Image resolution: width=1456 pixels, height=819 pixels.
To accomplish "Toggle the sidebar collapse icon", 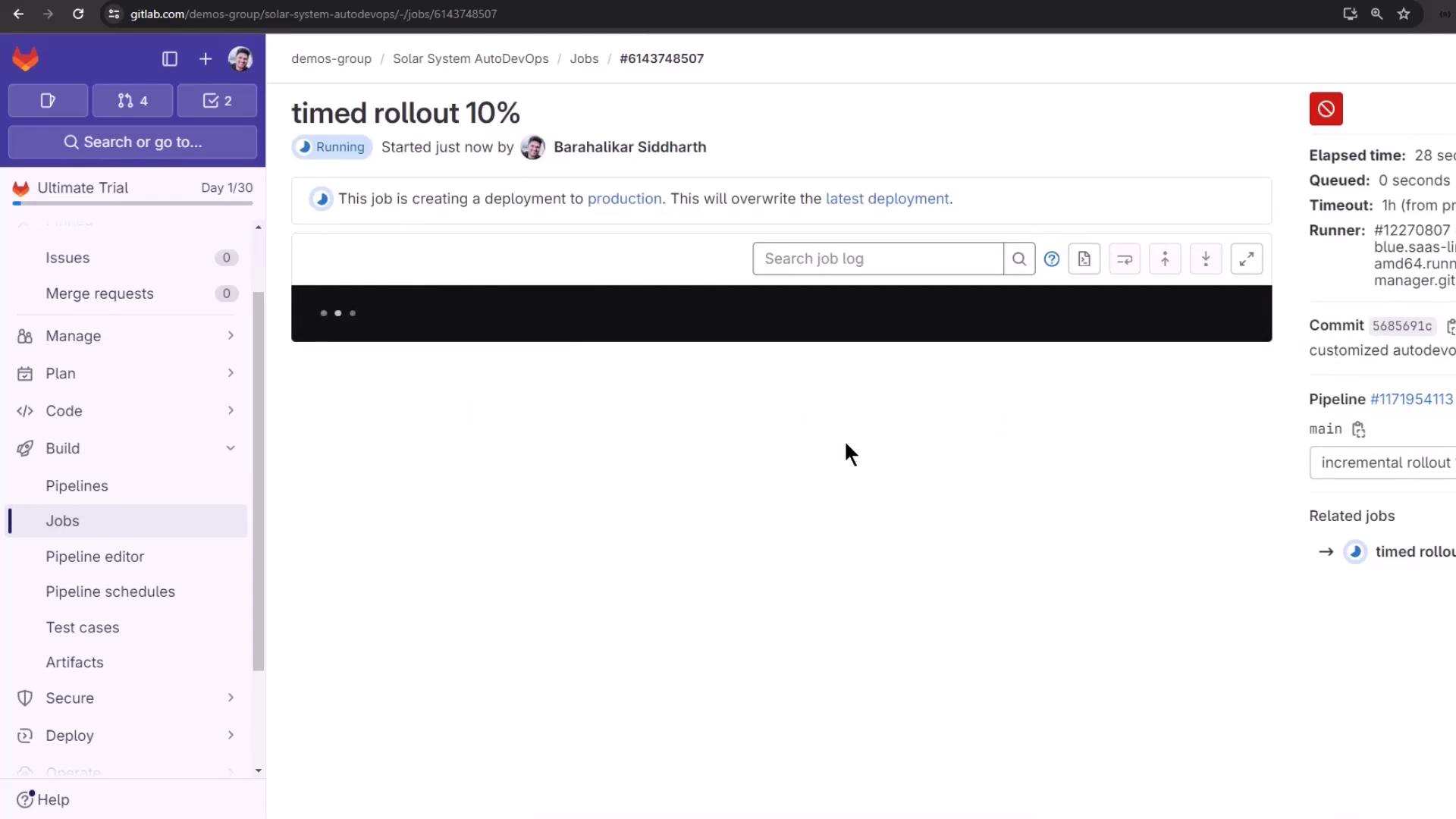I will [x=170, y=59].
